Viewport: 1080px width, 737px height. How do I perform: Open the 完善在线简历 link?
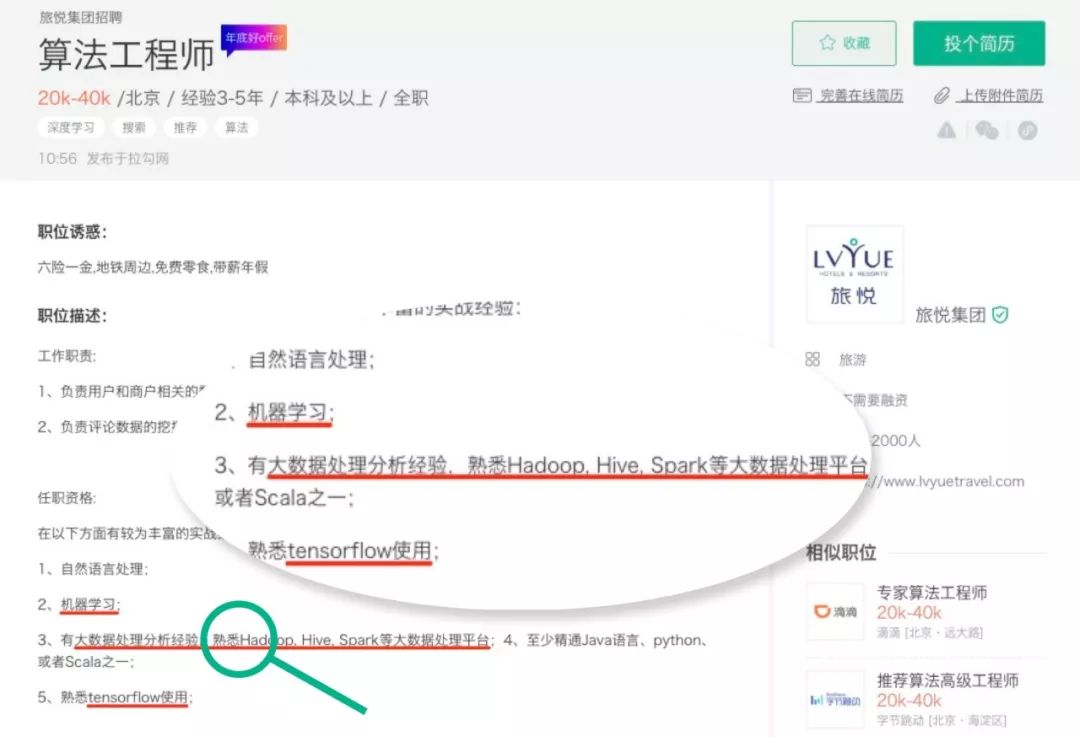coord(861,96)
